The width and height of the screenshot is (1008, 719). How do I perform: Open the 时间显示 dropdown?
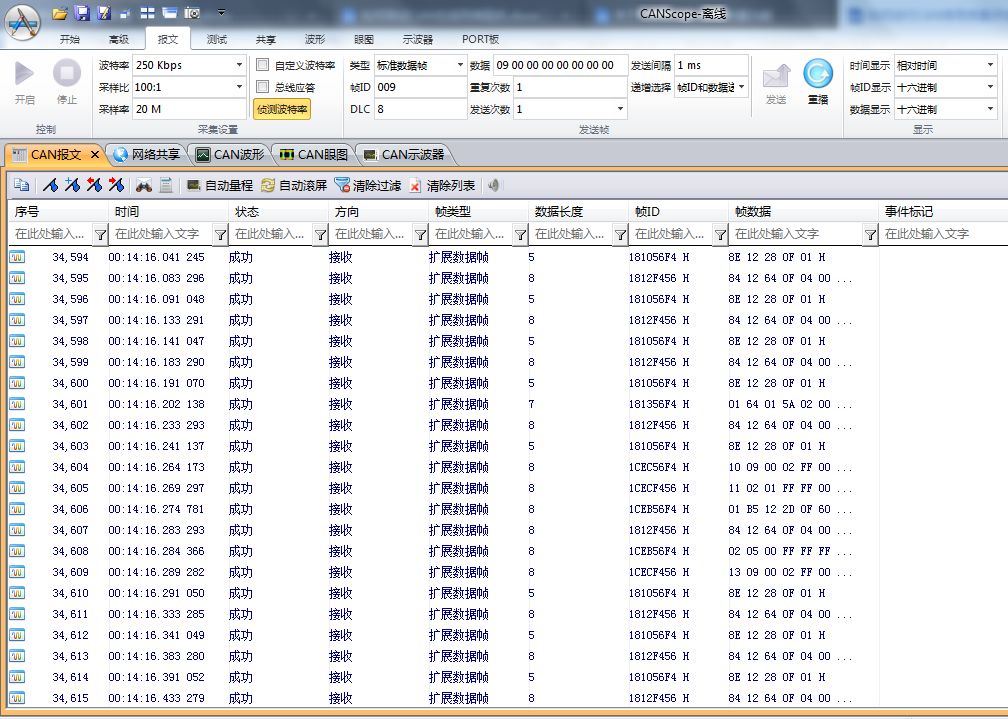pyautogui.click(x=990, y=65)
